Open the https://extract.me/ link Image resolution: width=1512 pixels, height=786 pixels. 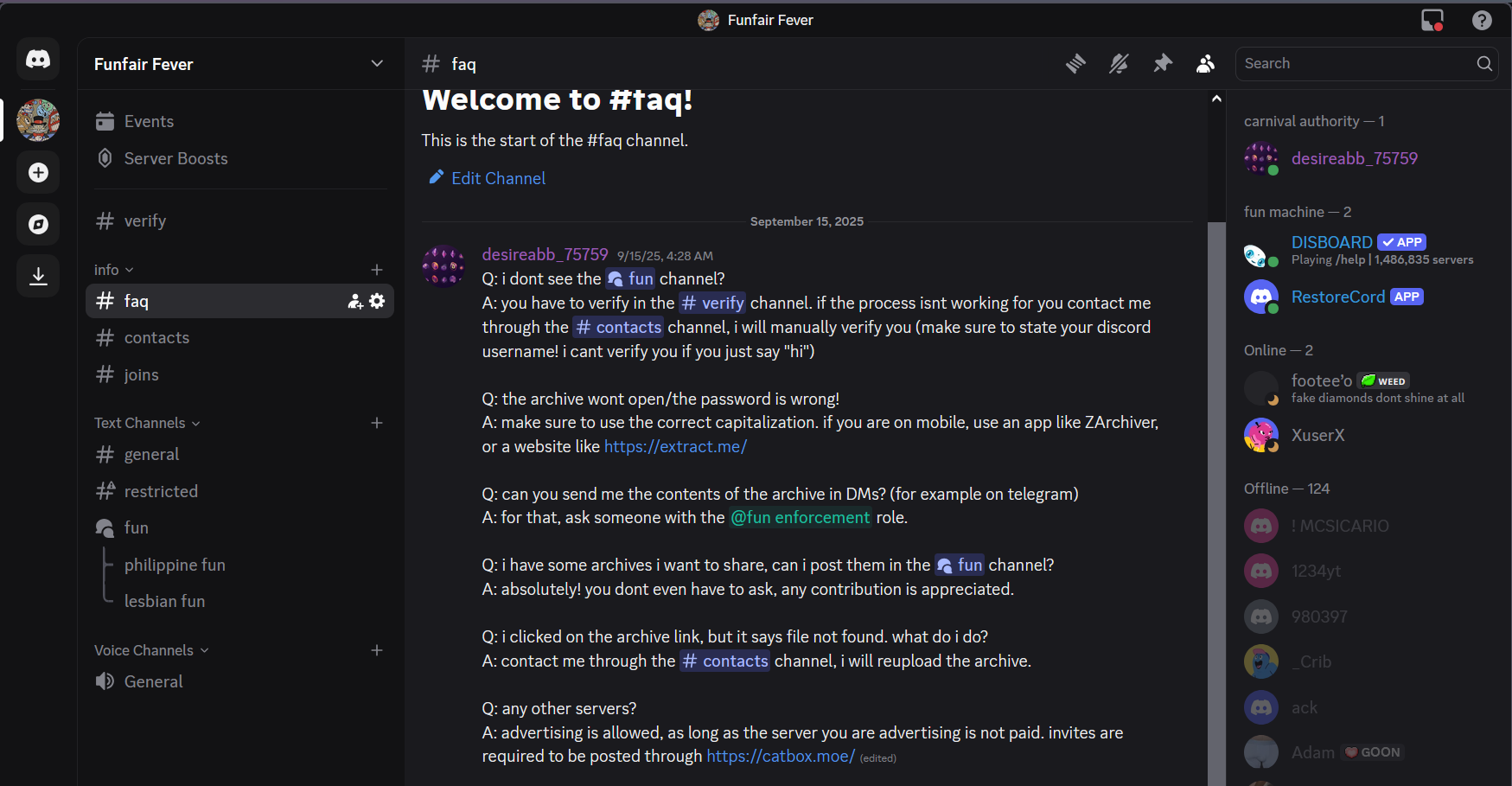click(x=675, y=446)
